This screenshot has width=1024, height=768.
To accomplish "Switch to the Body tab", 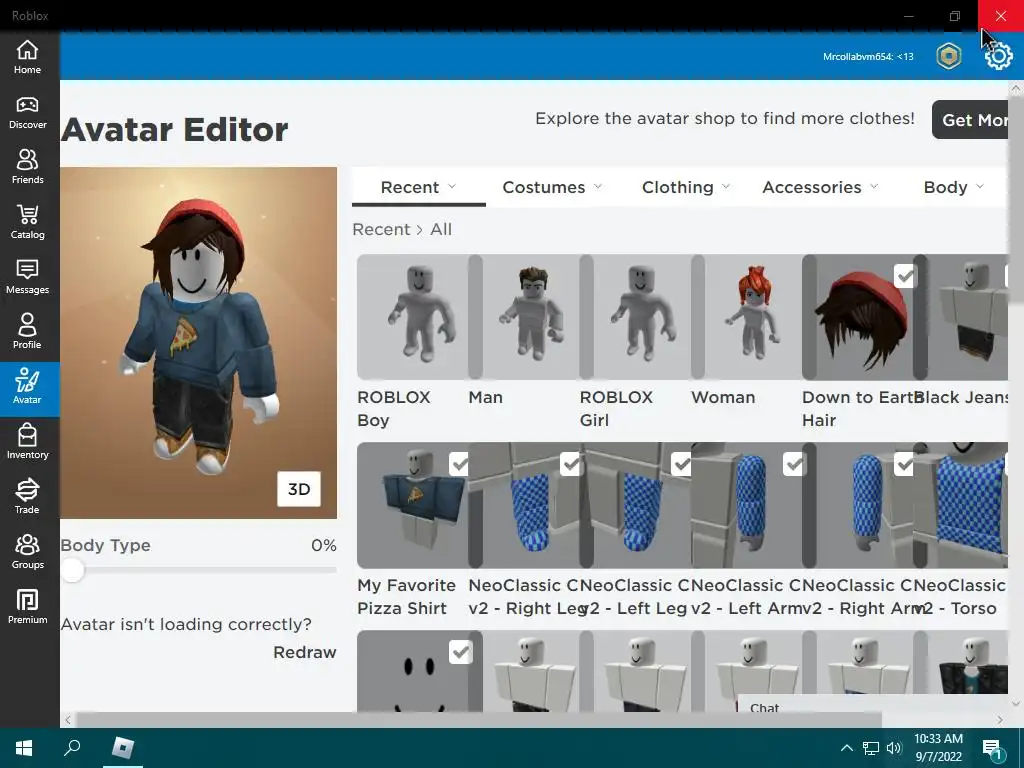I will tap(945, 187).
